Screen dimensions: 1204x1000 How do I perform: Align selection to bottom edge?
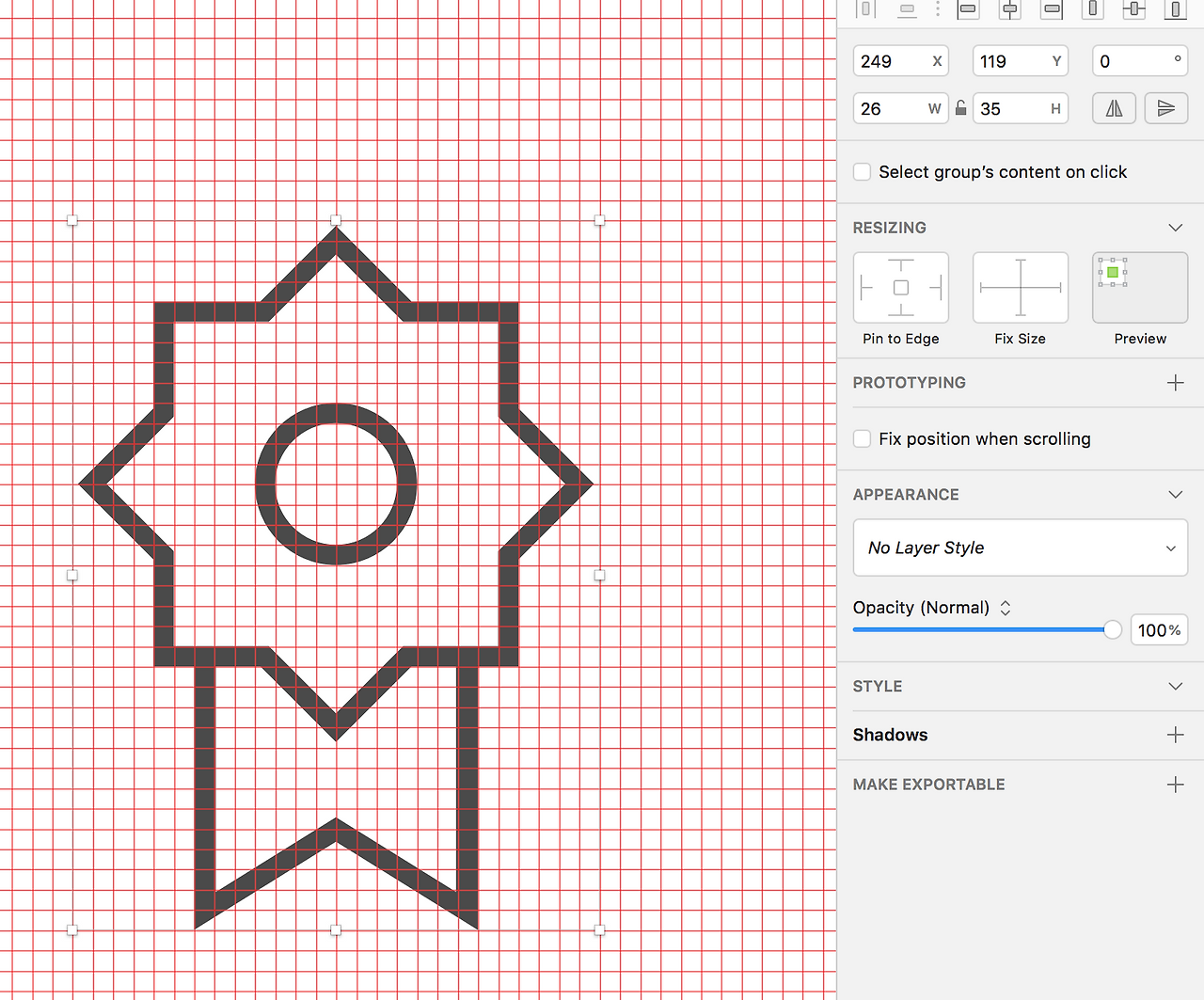1175,9
